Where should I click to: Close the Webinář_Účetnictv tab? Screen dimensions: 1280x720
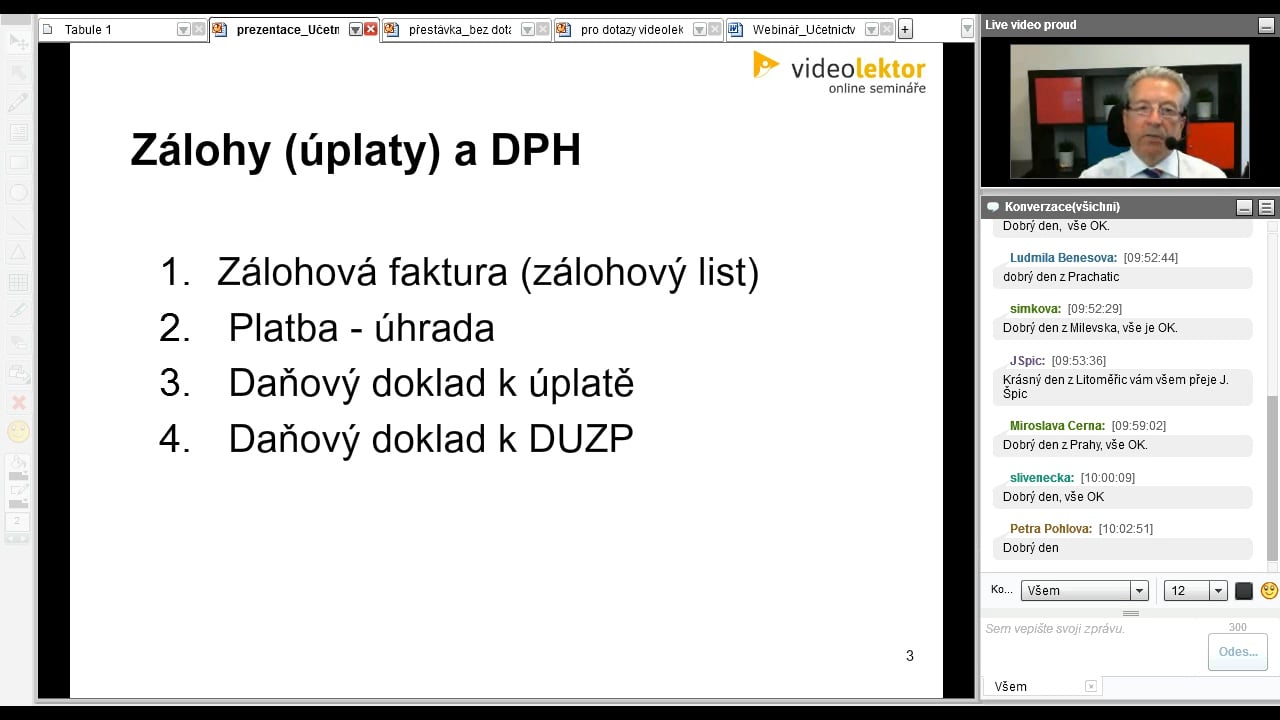[887, 30]
